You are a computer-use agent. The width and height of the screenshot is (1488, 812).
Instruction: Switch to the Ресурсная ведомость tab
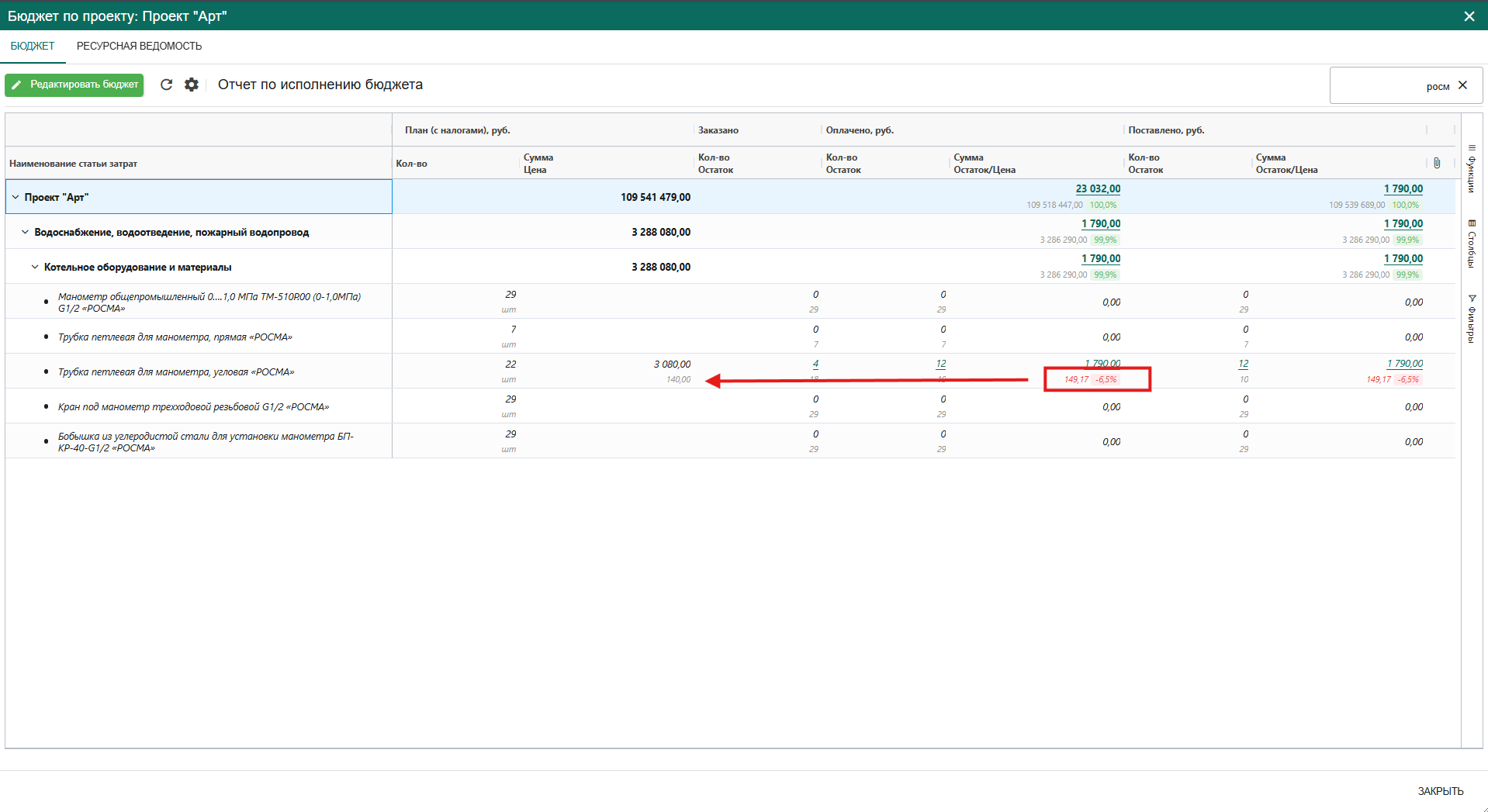pos(139,47)
